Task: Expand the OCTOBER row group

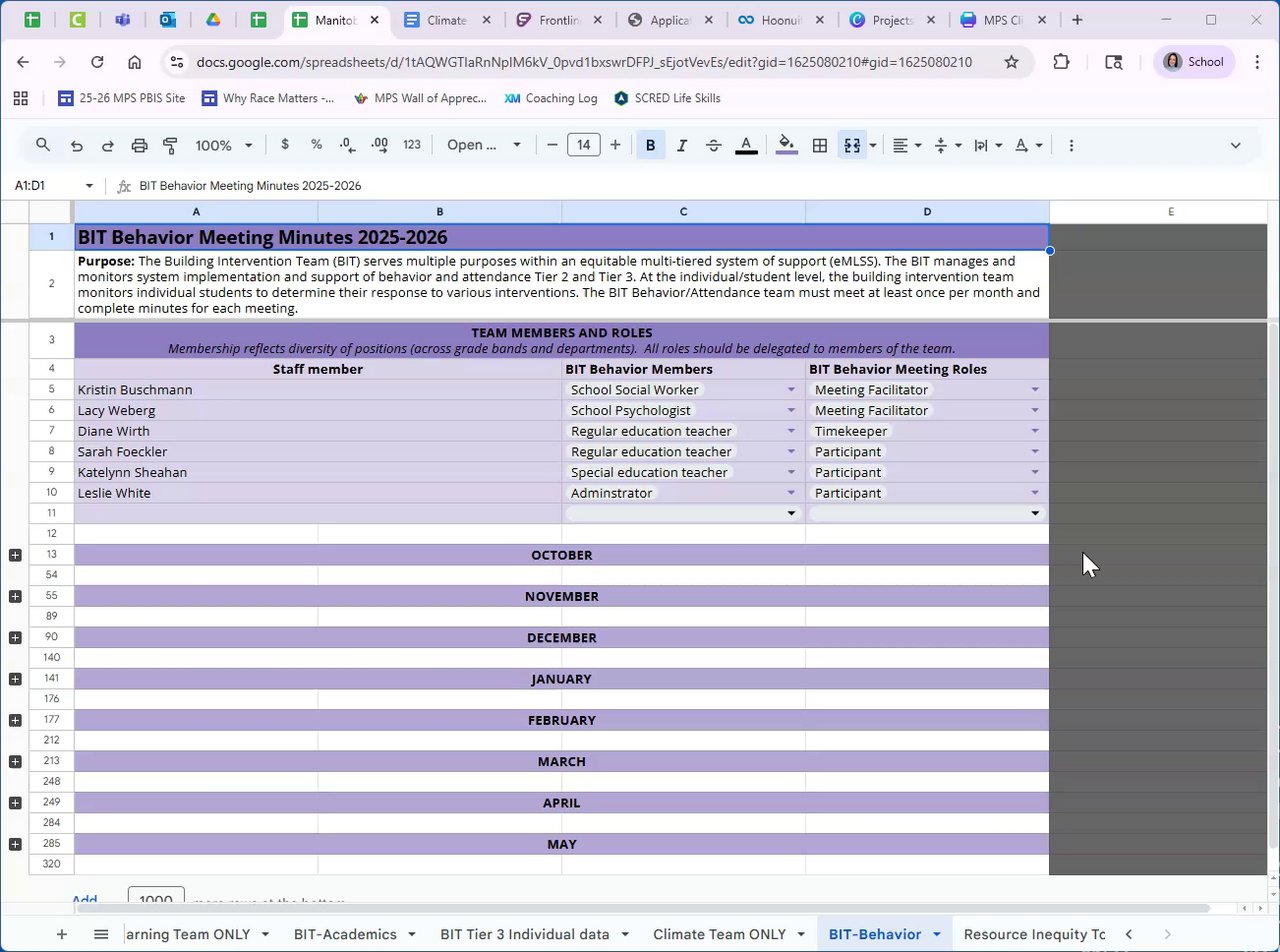Action: pos(15,555)
